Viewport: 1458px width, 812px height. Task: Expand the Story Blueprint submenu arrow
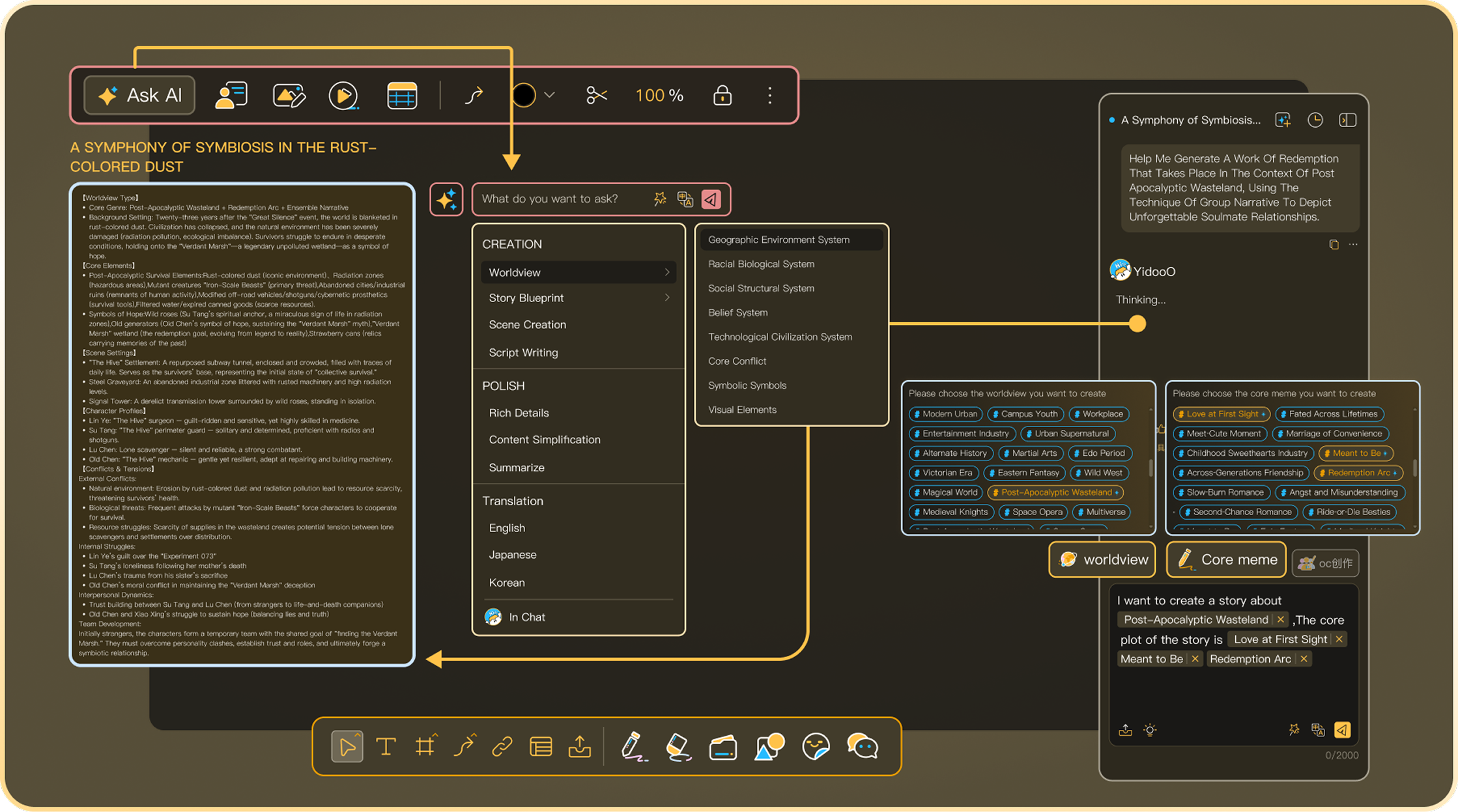667,298
